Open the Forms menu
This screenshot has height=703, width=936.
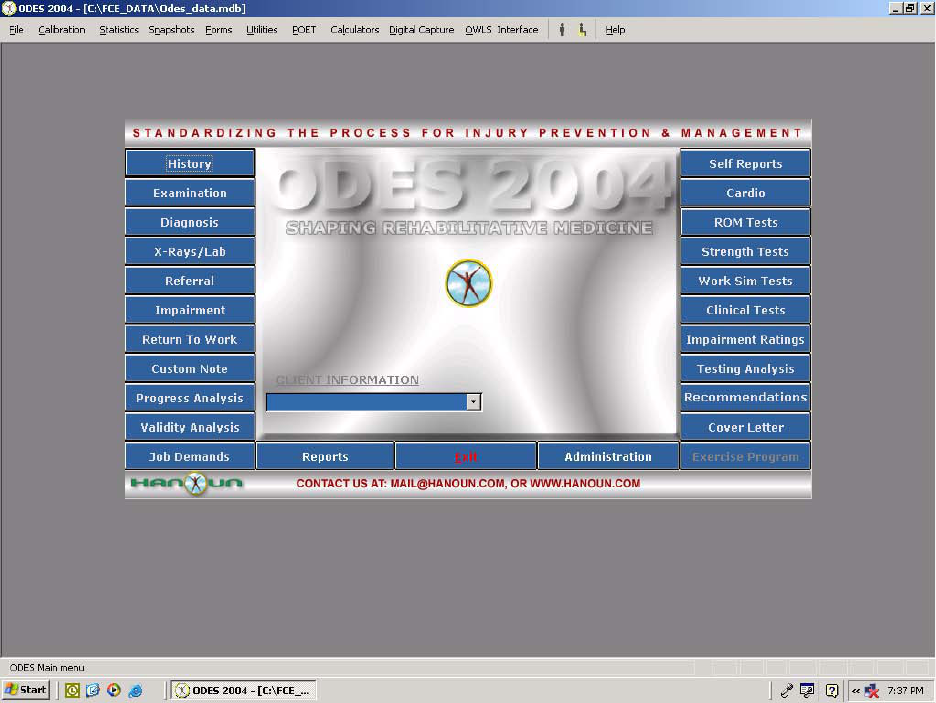click(x=218, y=29)
